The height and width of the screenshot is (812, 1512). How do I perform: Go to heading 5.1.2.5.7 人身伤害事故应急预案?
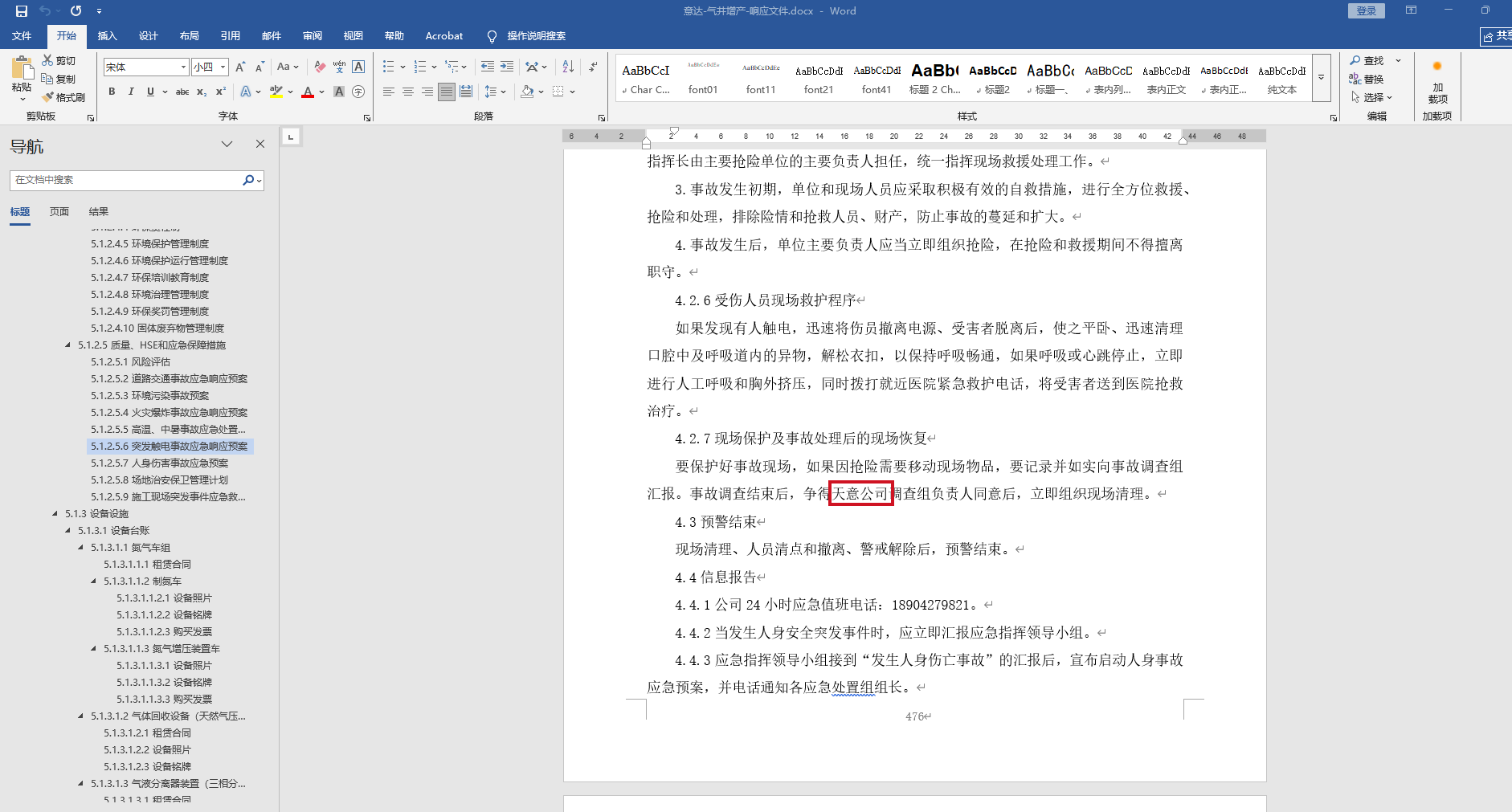159,463
